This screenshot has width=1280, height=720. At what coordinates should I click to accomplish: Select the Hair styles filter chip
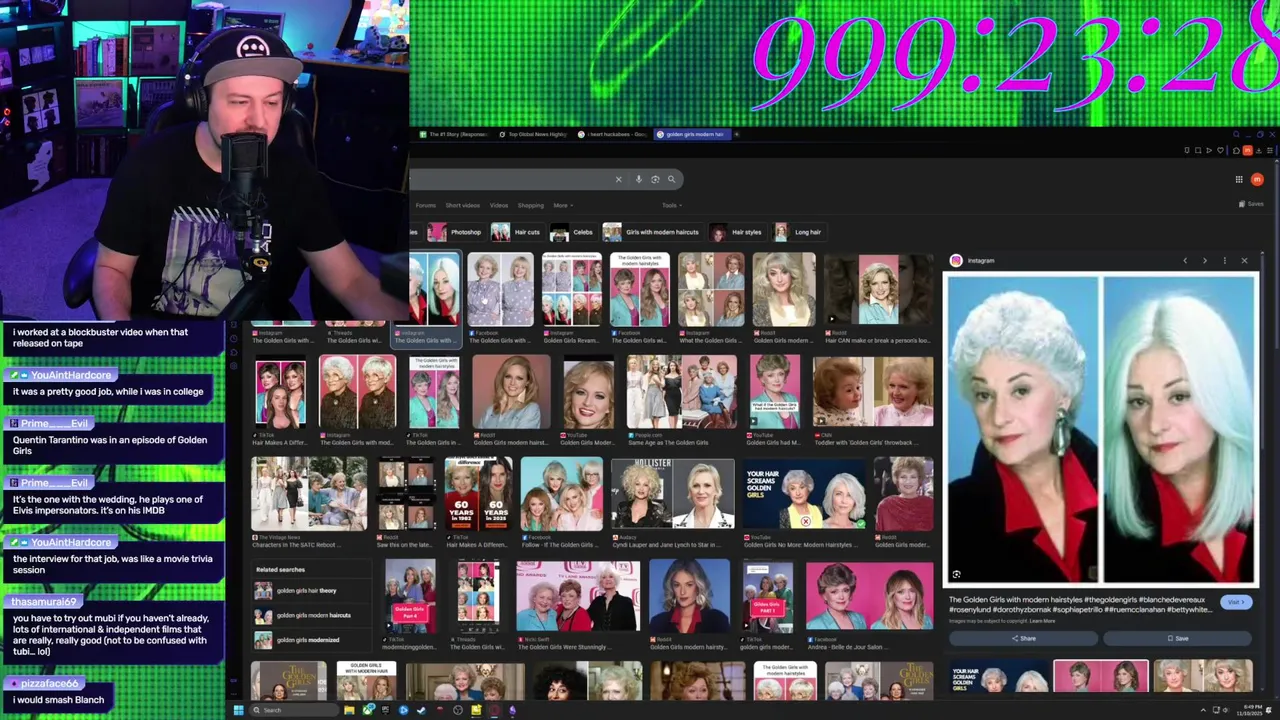[737, 232]
